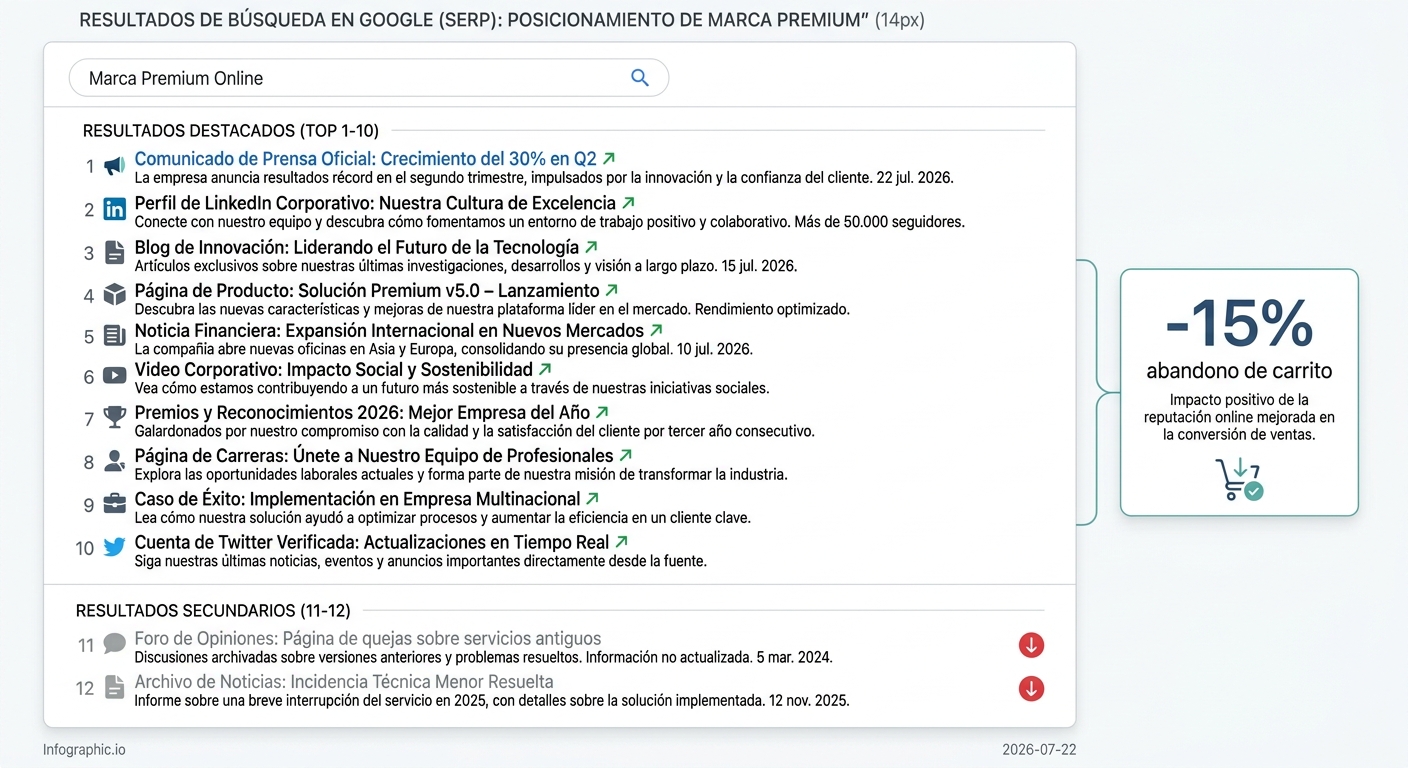Open Cuenta de Twitter Verificada result
Image resolution: width=1408 pixels, height=768 pixels.
point(372,542)
